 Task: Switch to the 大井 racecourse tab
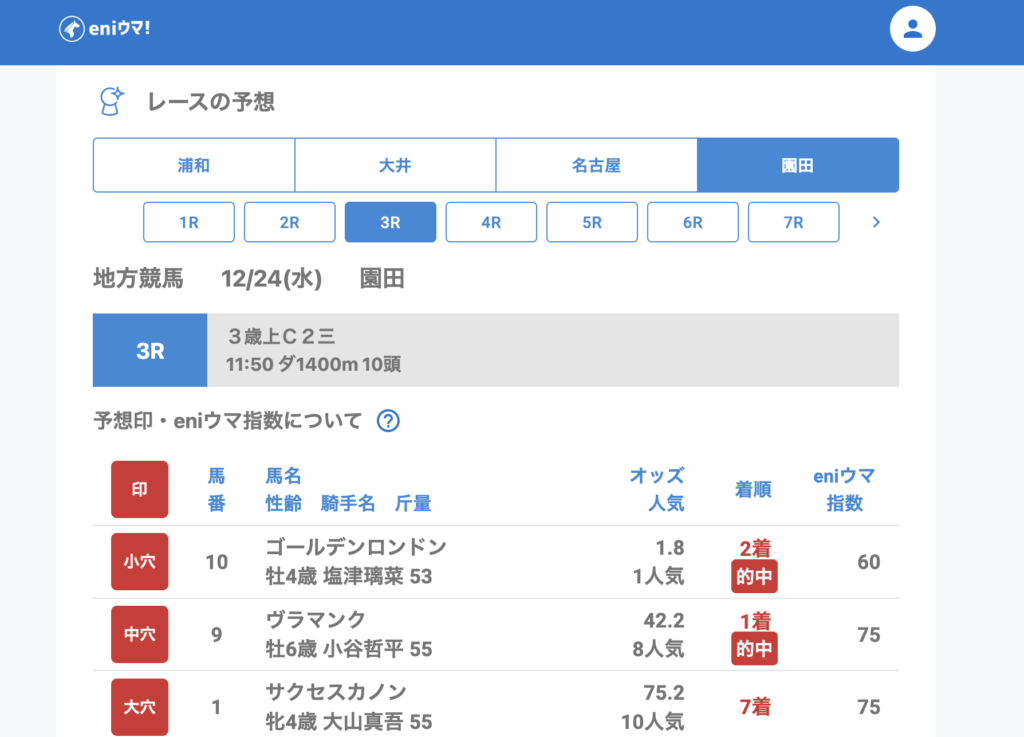pos(395,165)
